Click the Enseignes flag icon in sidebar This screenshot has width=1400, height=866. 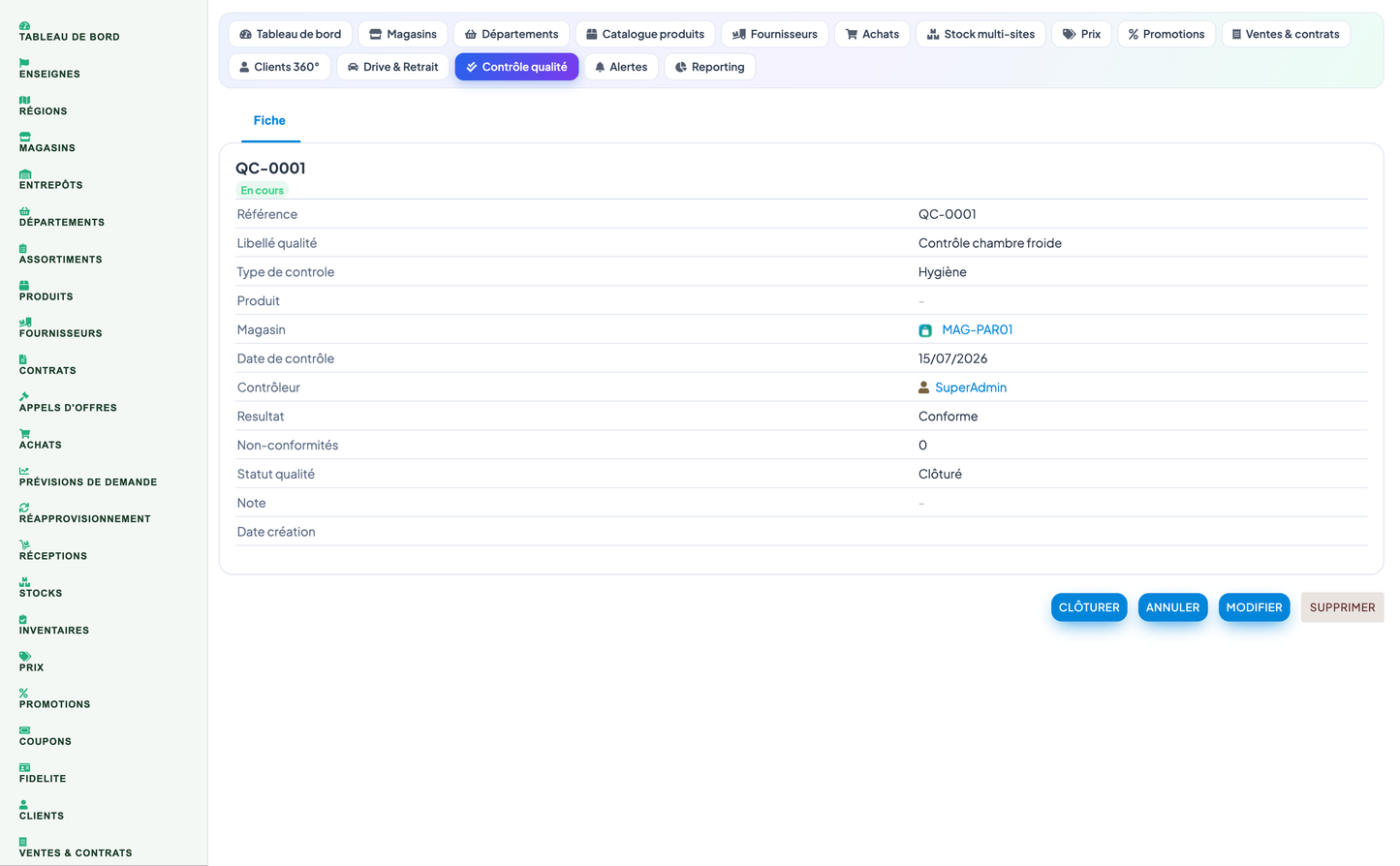[x=24, y=62]
